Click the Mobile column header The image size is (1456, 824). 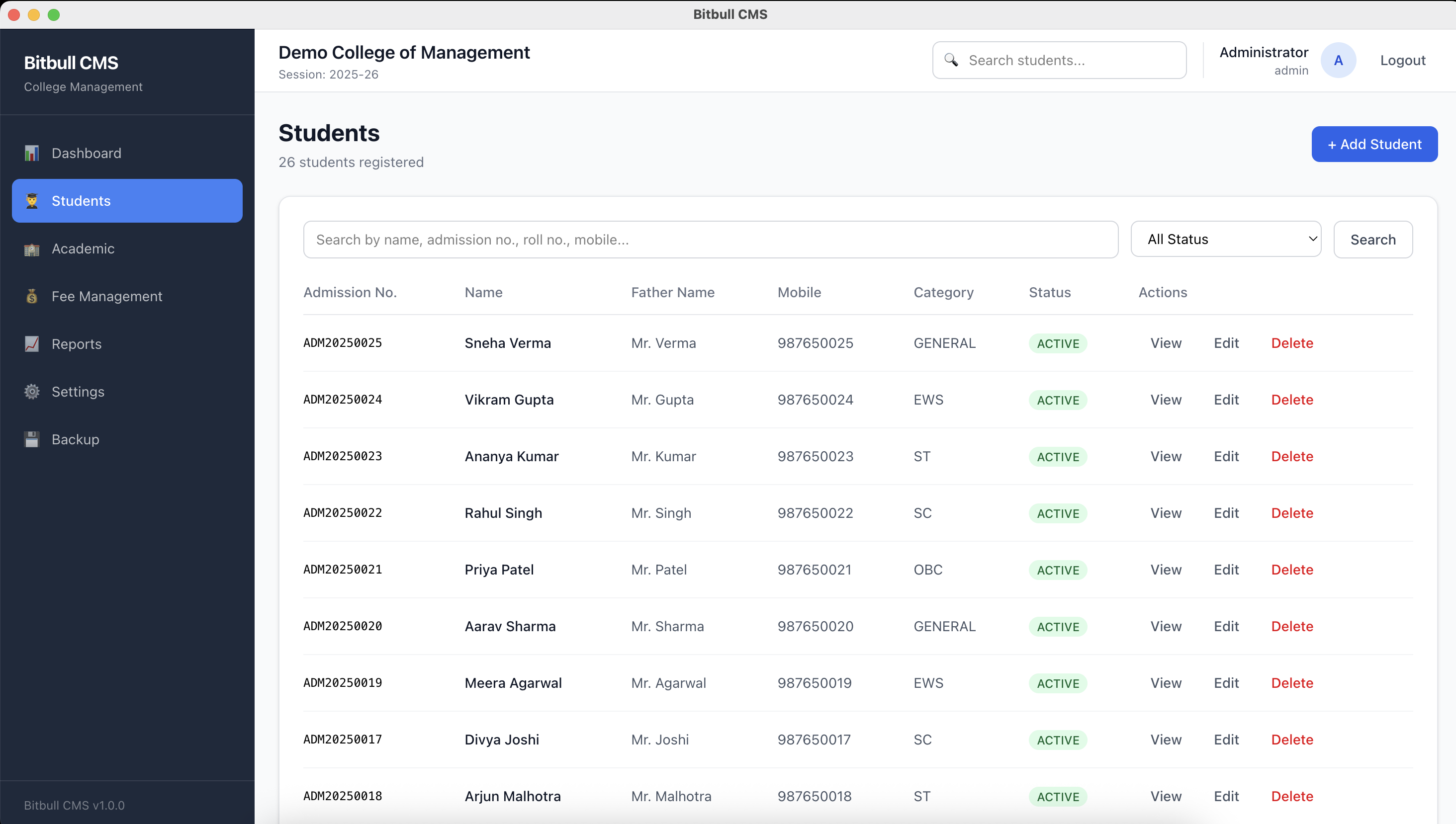click(799, 293)
